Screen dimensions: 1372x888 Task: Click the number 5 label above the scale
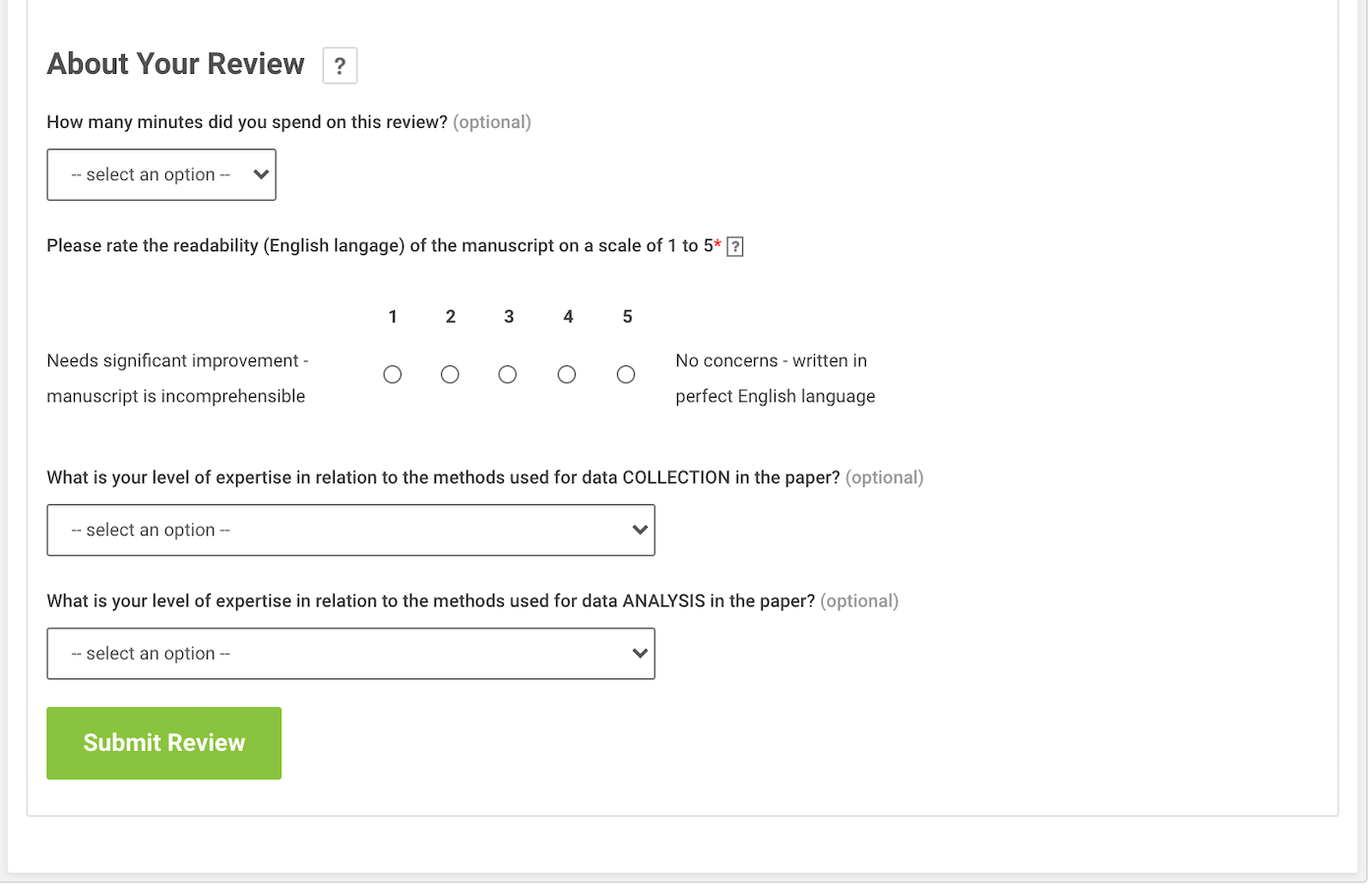(628, 317)
